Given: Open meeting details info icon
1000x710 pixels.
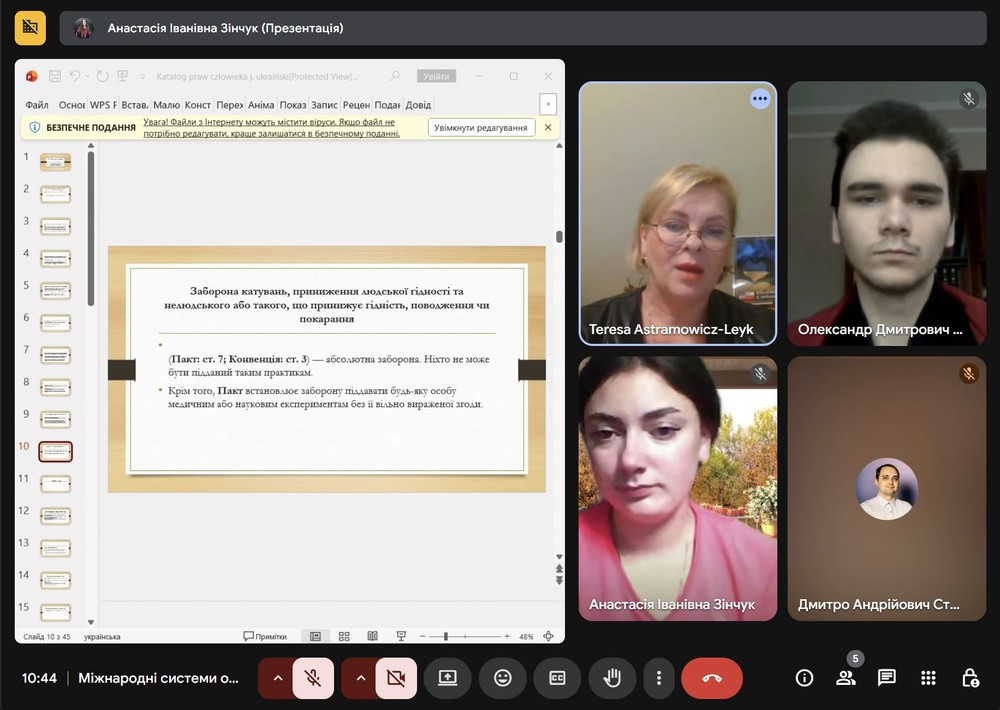Looking at the screenshot, I should tap(804, 678).
